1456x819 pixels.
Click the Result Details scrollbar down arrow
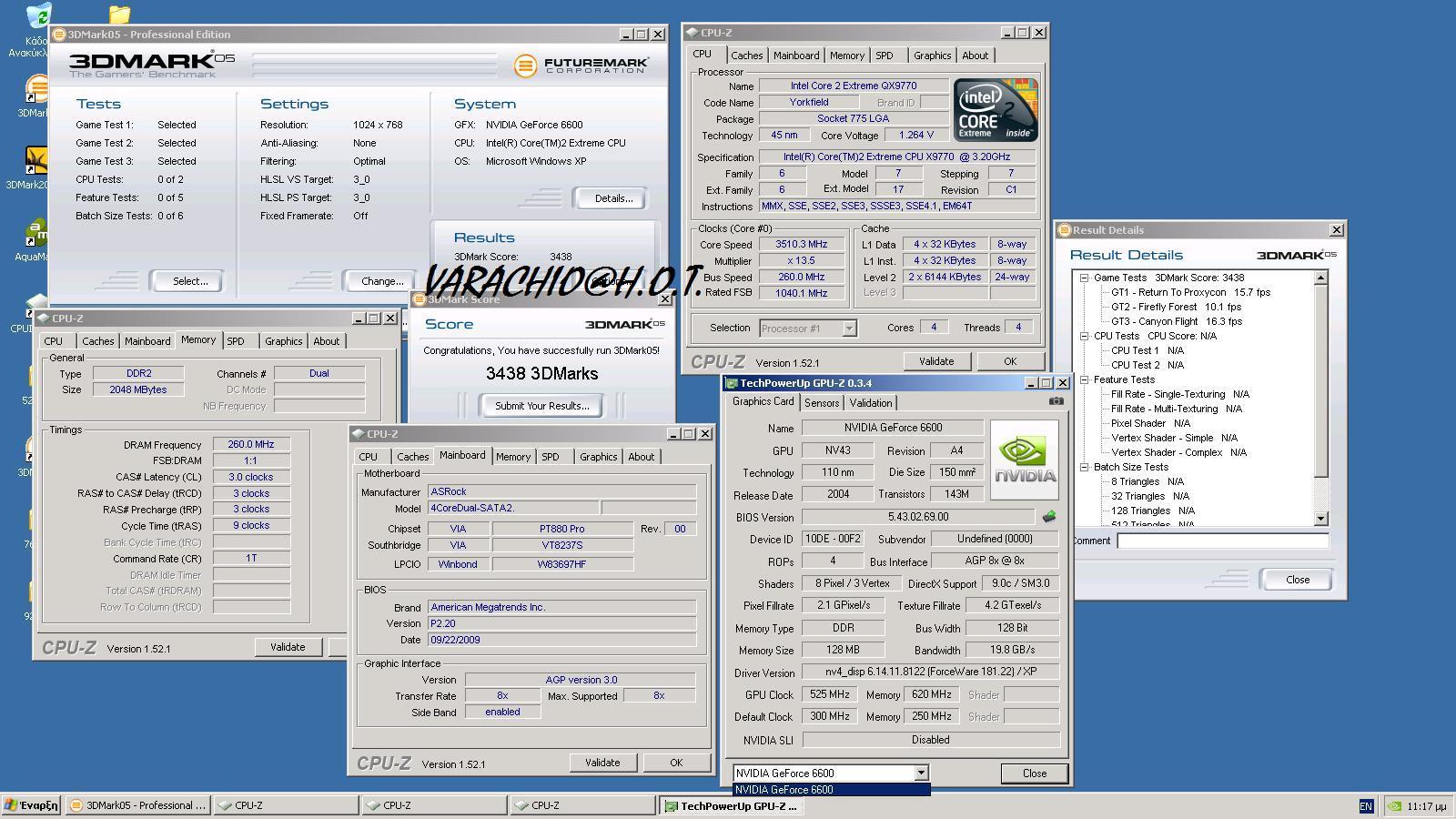pos(1321,519)
